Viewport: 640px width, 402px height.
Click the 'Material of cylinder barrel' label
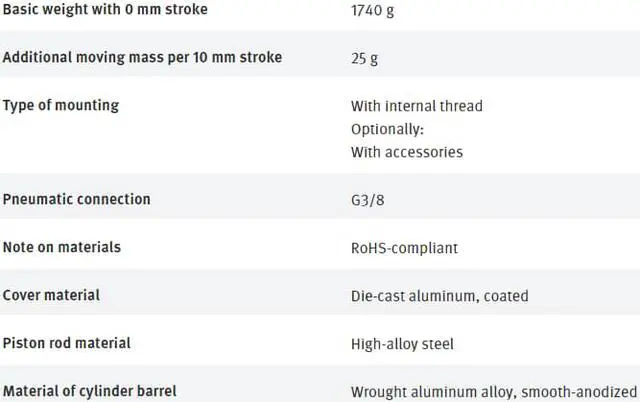[90, 391]
